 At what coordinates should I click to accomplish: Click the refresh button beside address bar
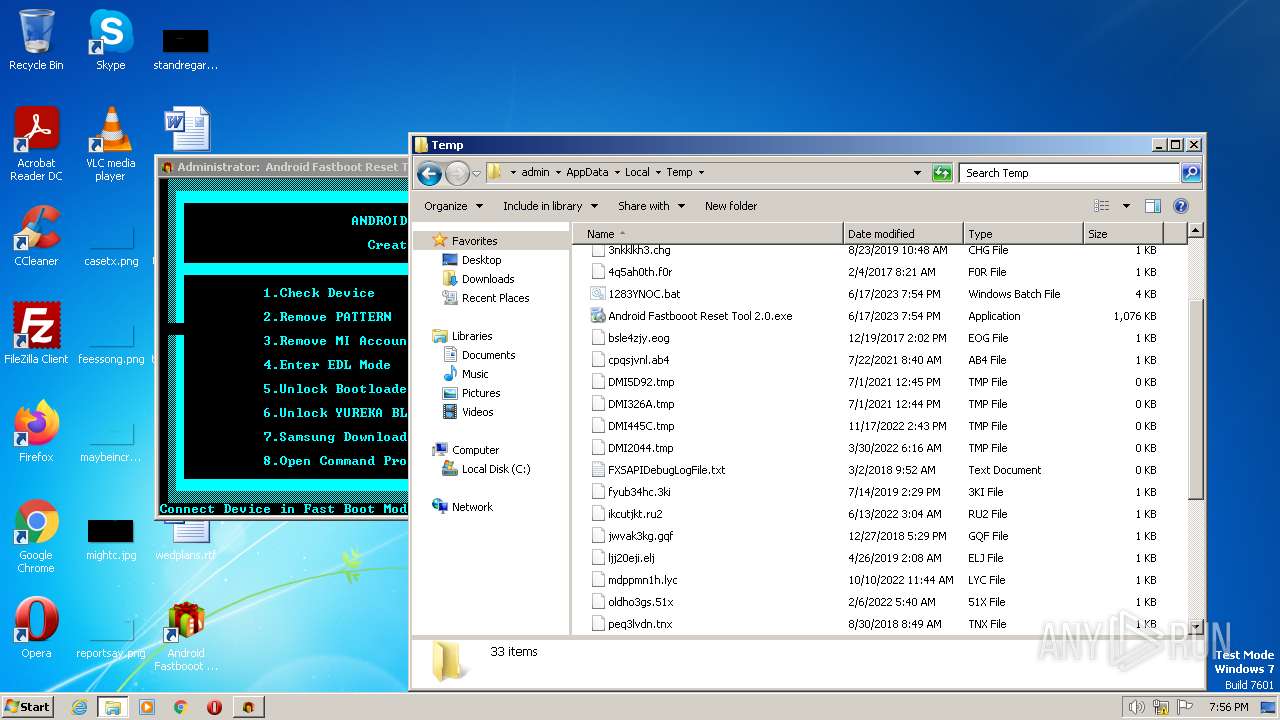(x=942, y=173)
